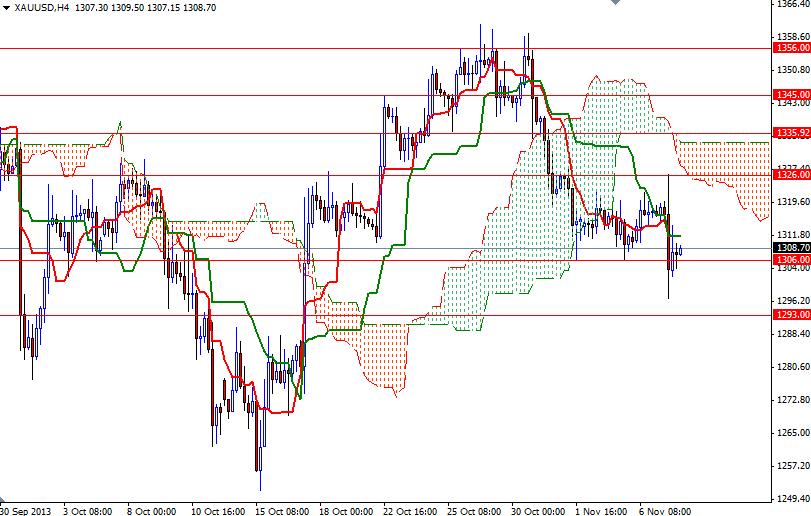The width and height of the screenshot is (811, 516).
Task: Click the 6 Nov 08:00 time label
Action: (665, 510)
